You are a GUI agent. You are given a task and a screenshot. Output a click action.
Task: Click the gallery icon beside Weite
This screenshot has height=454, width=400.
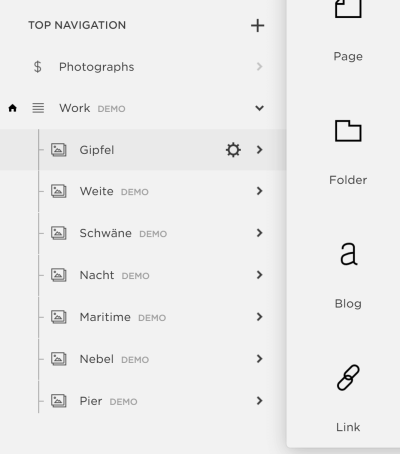coord(59,191)
